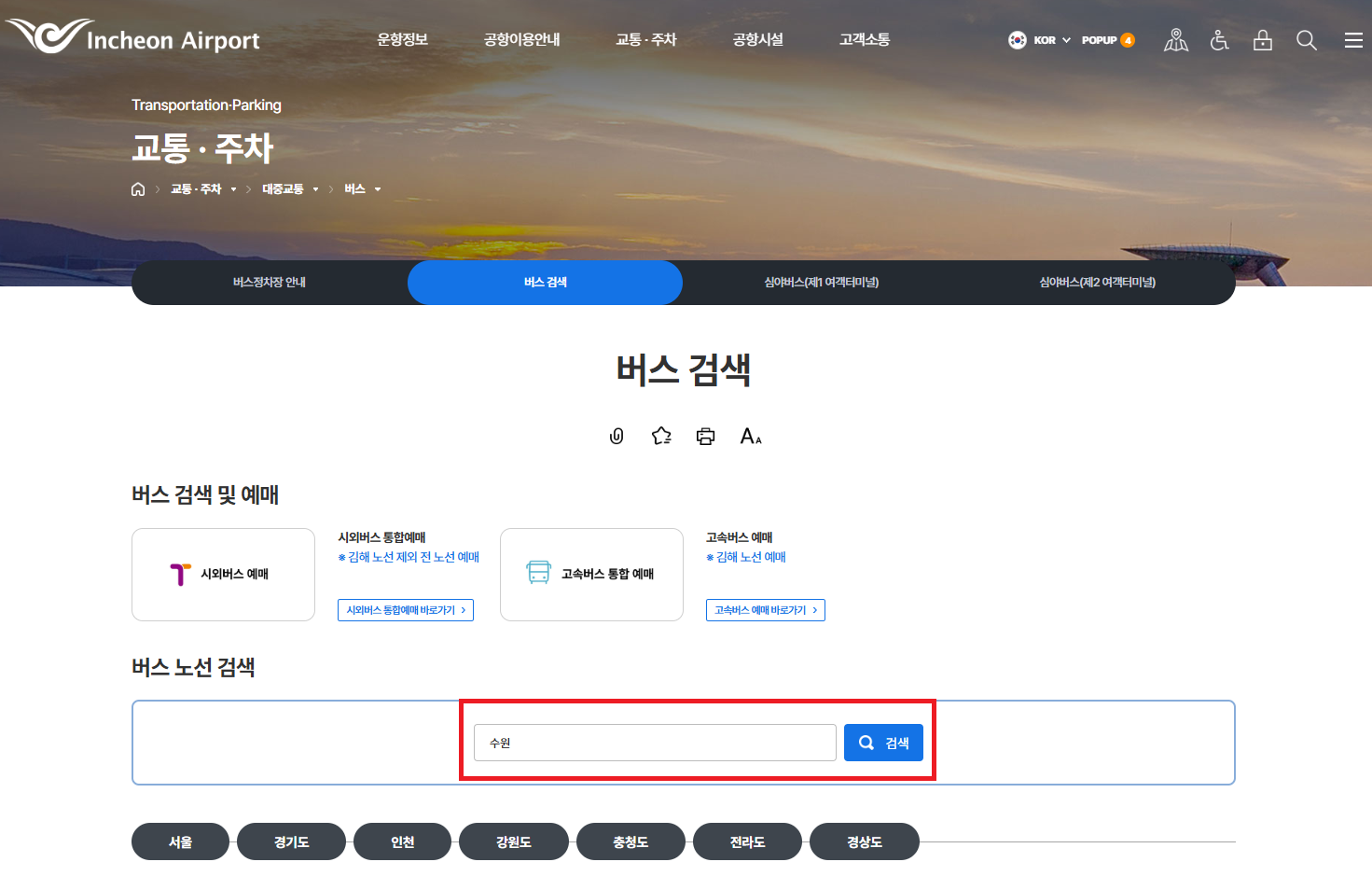Screen dimensions: 1372x876
Task: Adjust text size with the AA icon
Action: [750, 435]
